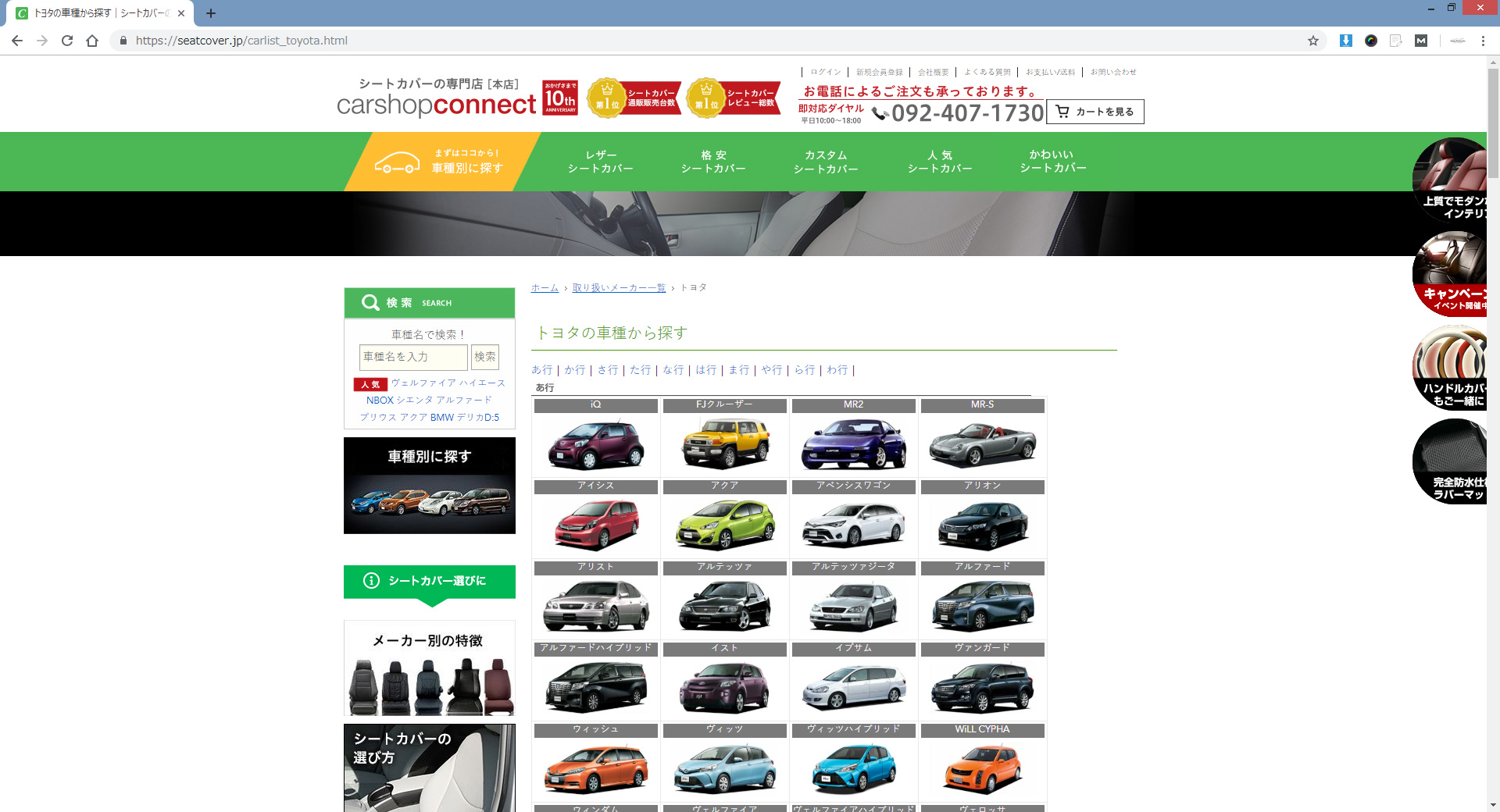1500x812 pixels.
Task: Click the round dark extension icon
Action: pos(1371,41)
